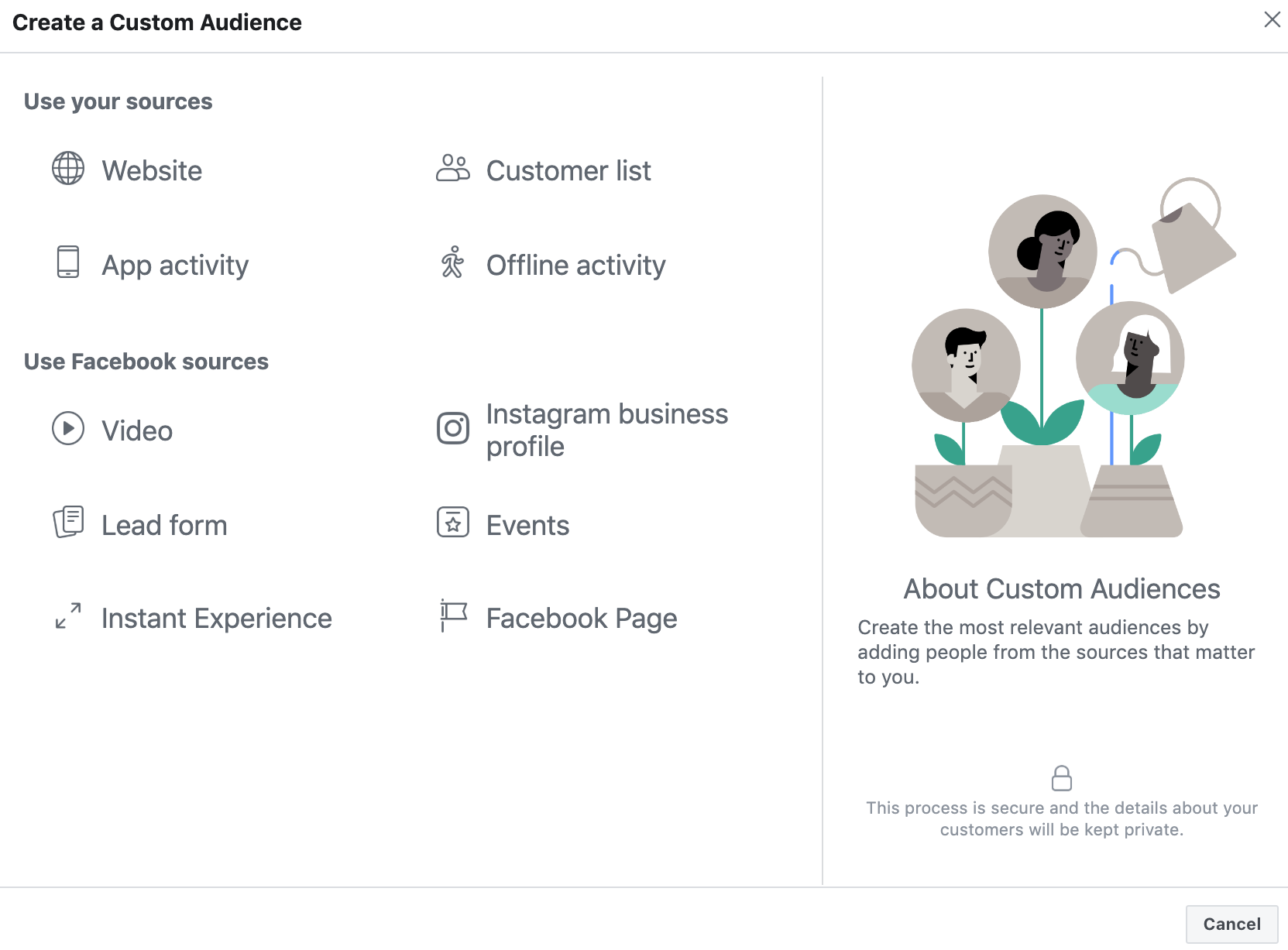Select the Website globe icon
The image size is (1288, 950).
68,170
